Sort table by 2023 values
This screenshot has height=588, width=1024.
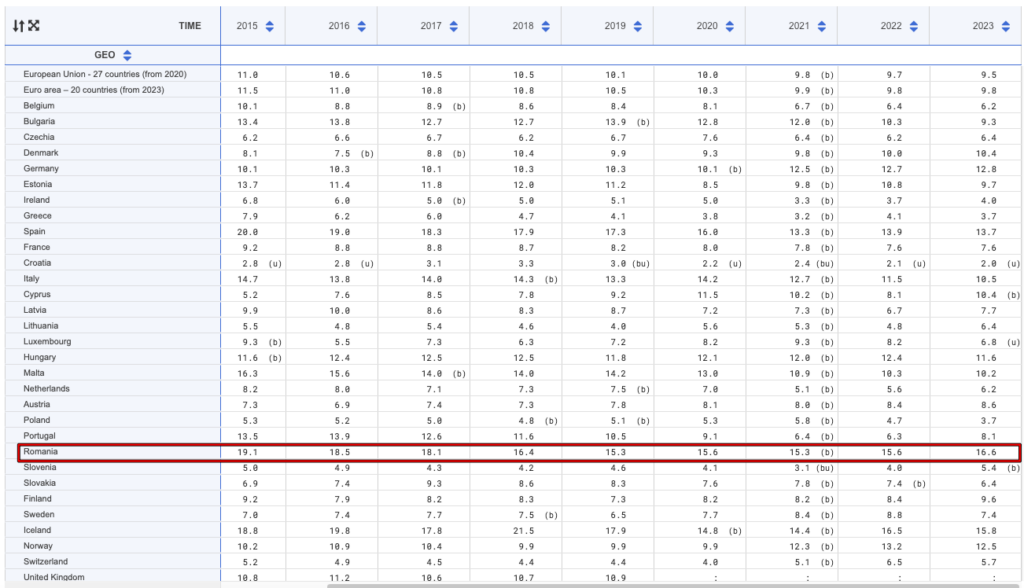(x=1004, y=26)
